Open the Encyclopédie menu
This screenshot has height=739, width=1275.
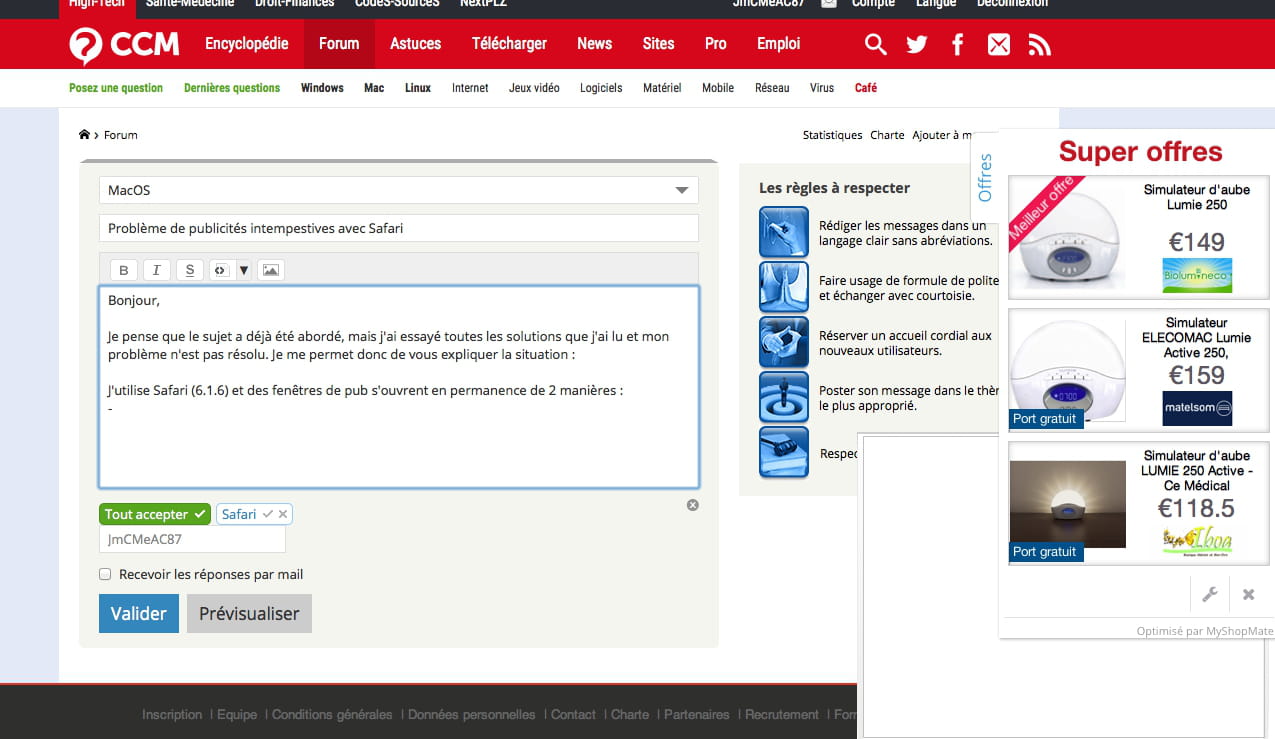247,44
